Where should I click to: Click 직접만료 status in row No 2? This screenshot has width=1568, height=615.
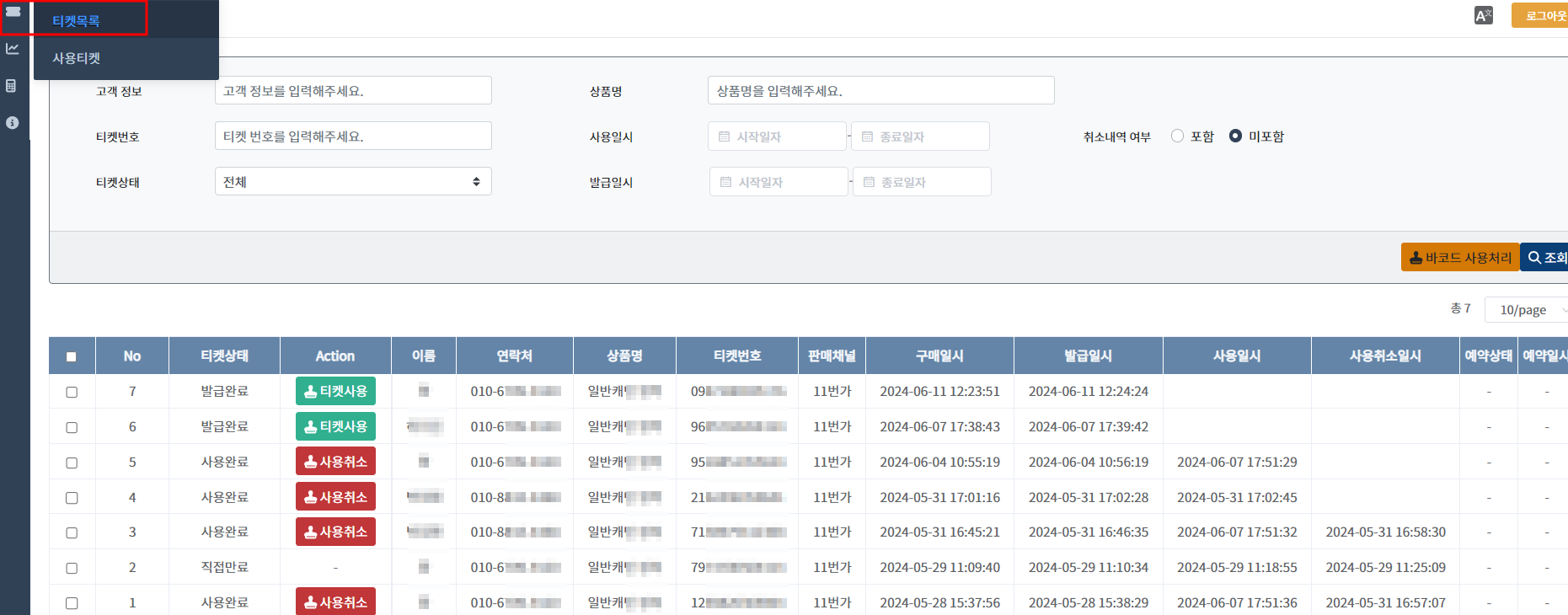click(224, 567)
